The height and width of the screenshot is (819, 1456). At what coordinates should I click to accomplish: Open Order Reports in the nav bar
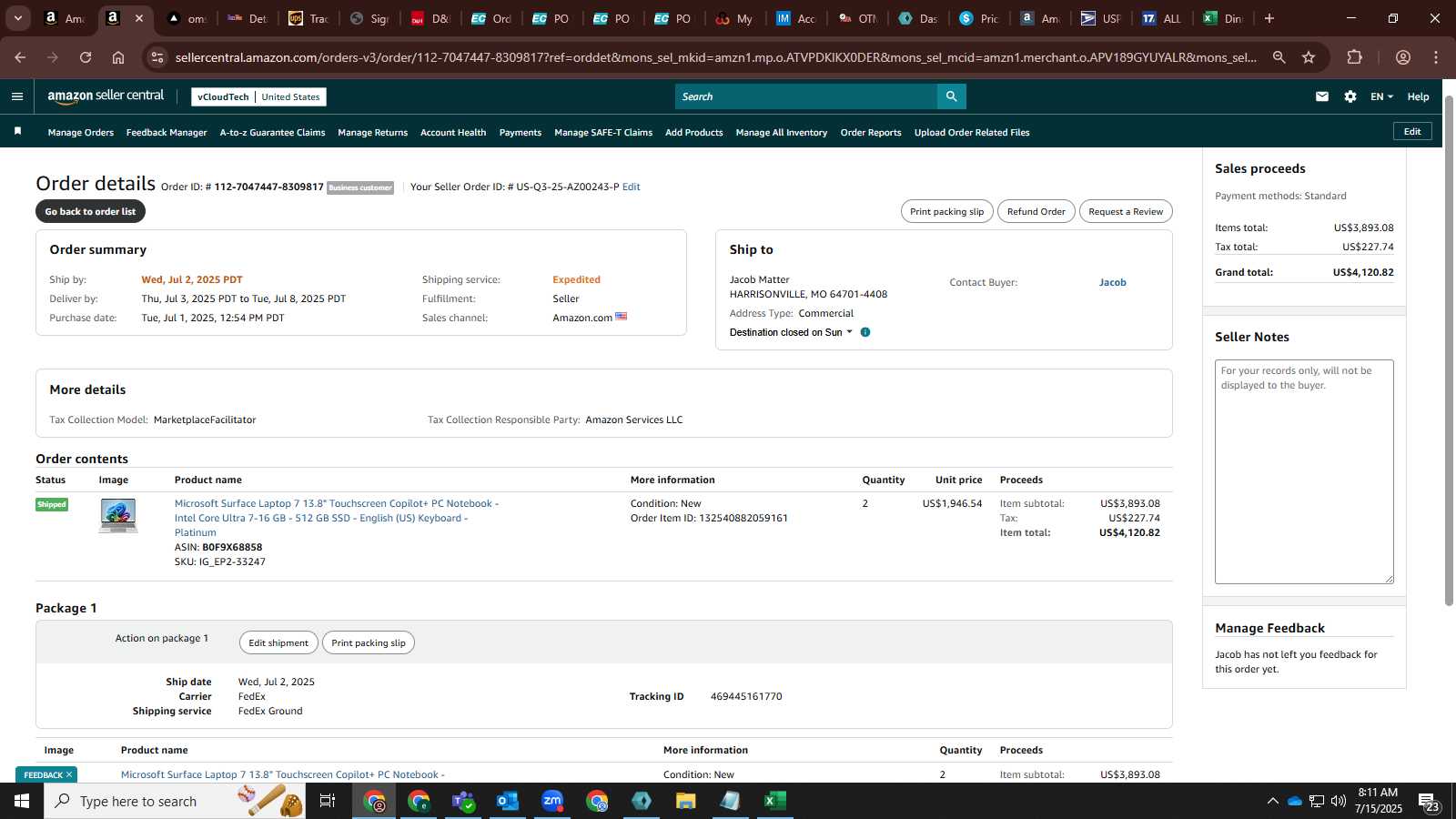pos(871,133)
